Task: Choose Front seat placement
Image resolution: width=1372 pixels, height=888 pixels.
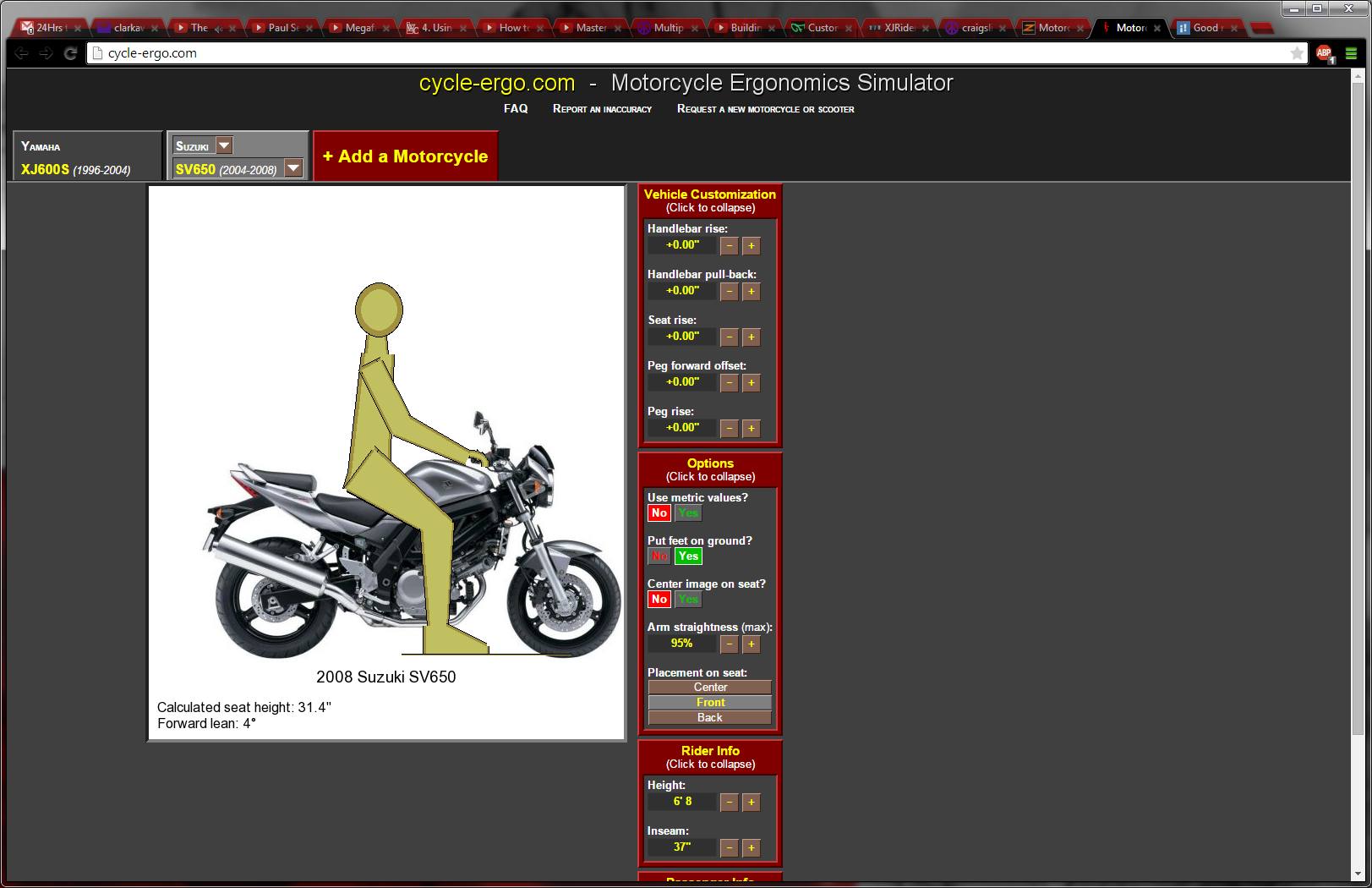Action: coord(710,703)
